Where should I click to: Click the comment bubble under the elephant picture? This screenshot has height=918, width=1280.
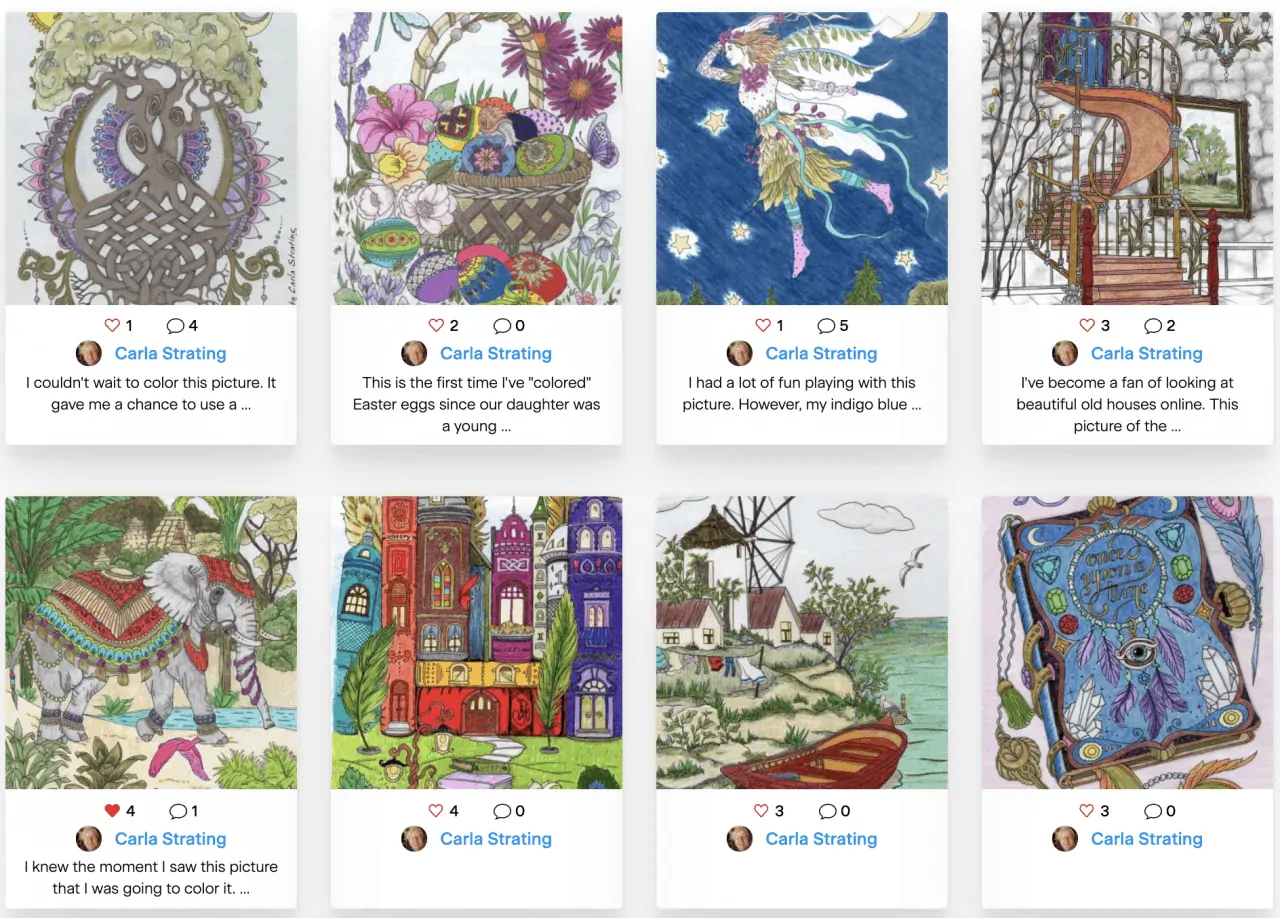(177, 811)
